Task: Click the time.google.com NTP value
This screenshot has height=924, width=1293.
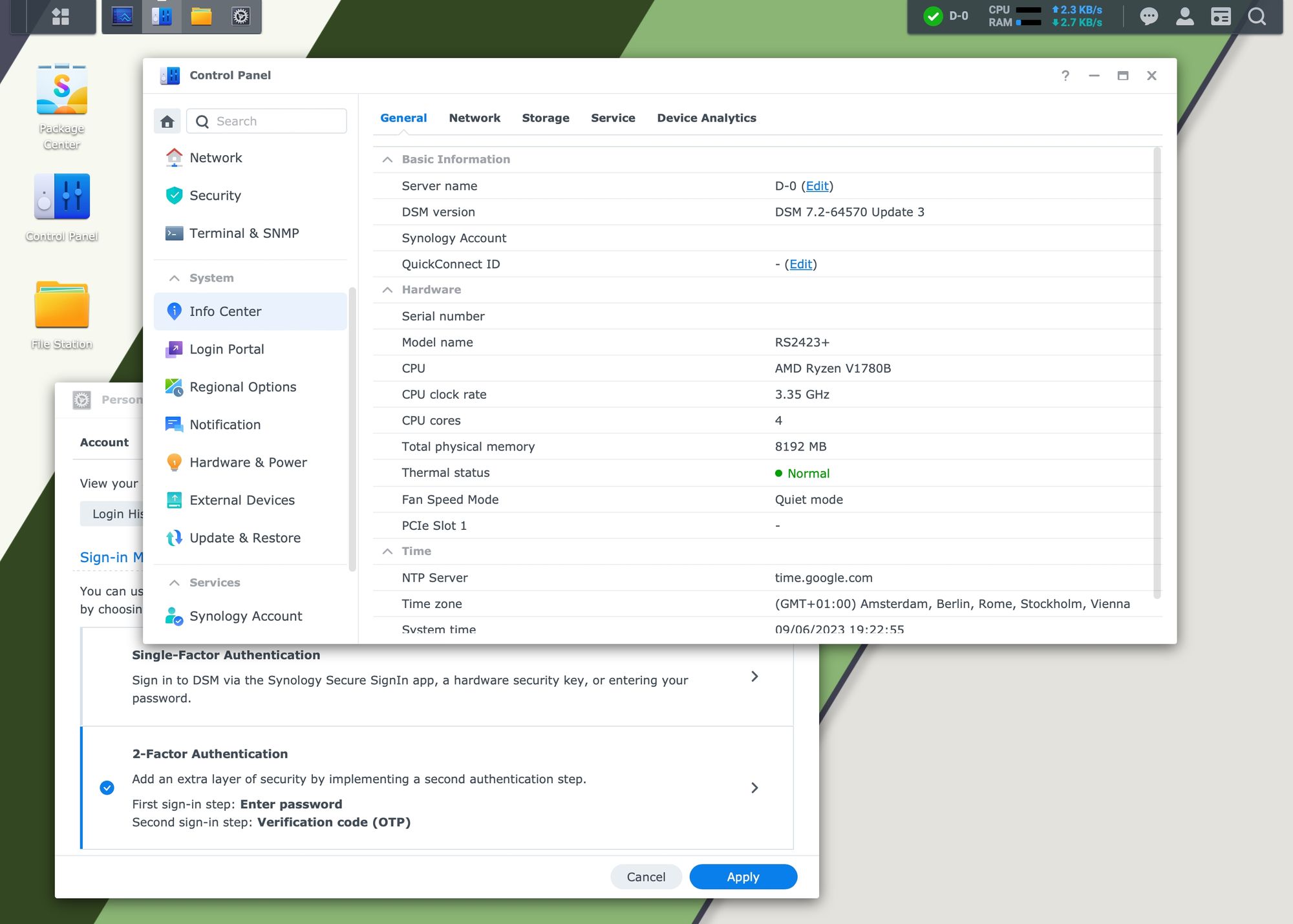Action: coord(824,578)
